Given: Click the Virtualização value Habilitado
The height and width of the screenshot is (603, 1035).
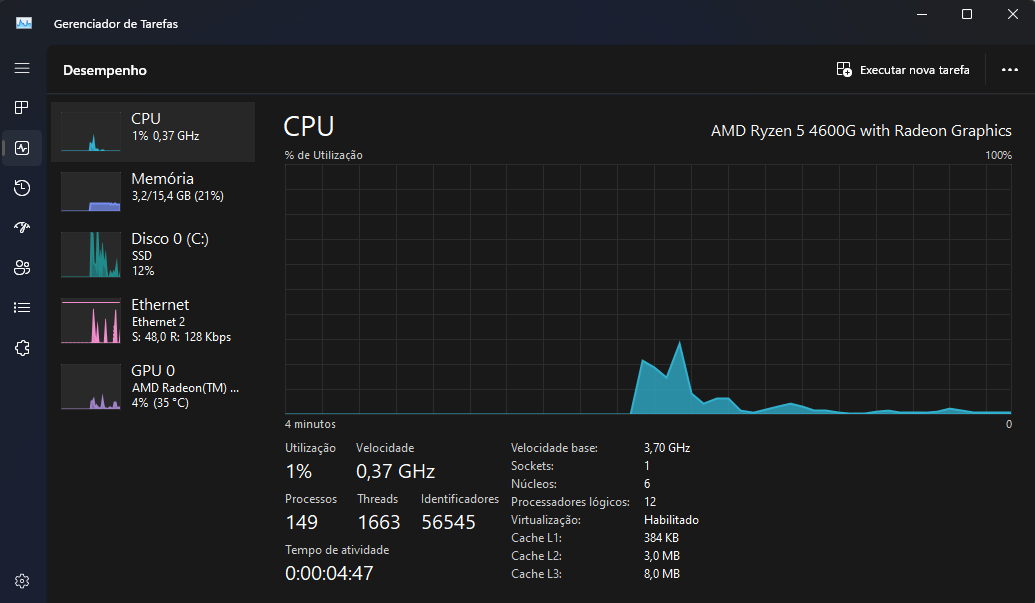Looking at the screenshot, I should tap(671, 520).
